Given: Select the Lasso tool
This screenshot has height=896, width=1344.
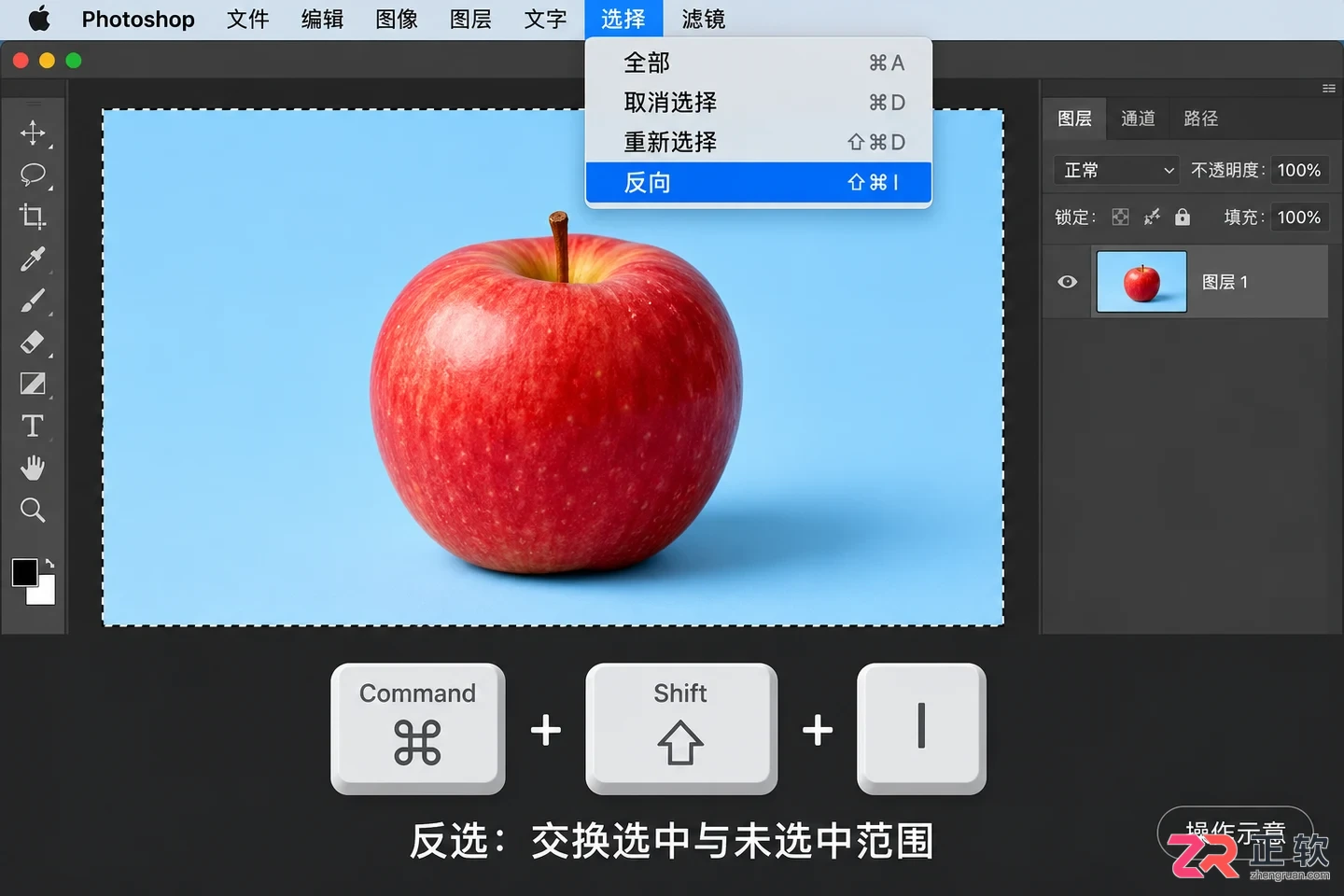Looking at the screenshot, I should pyautogui.click(x=33, y=175).
